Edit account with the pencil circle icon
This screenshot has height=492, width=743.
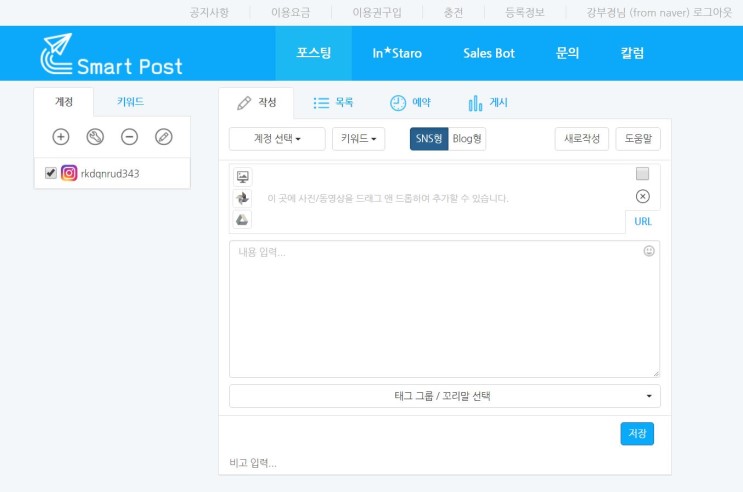coord(164,137)
